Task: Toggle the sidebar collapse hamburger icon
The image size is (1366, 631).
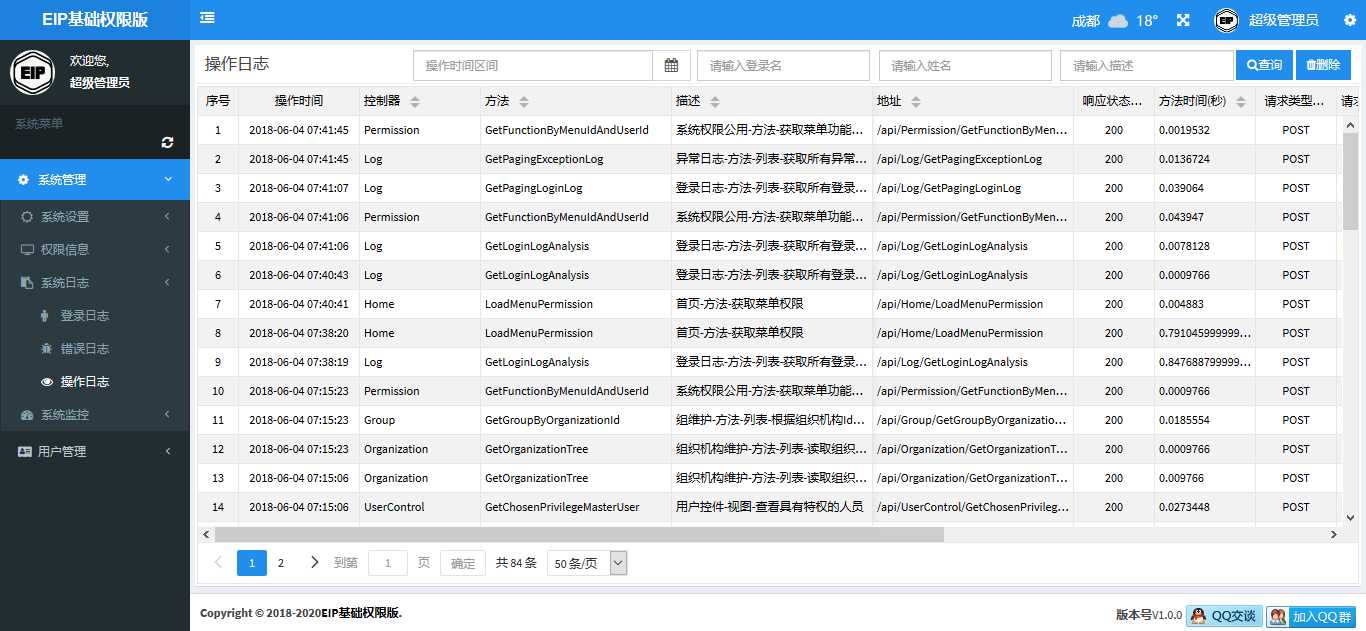Action: pyautogui.click(x=207, y=18)
